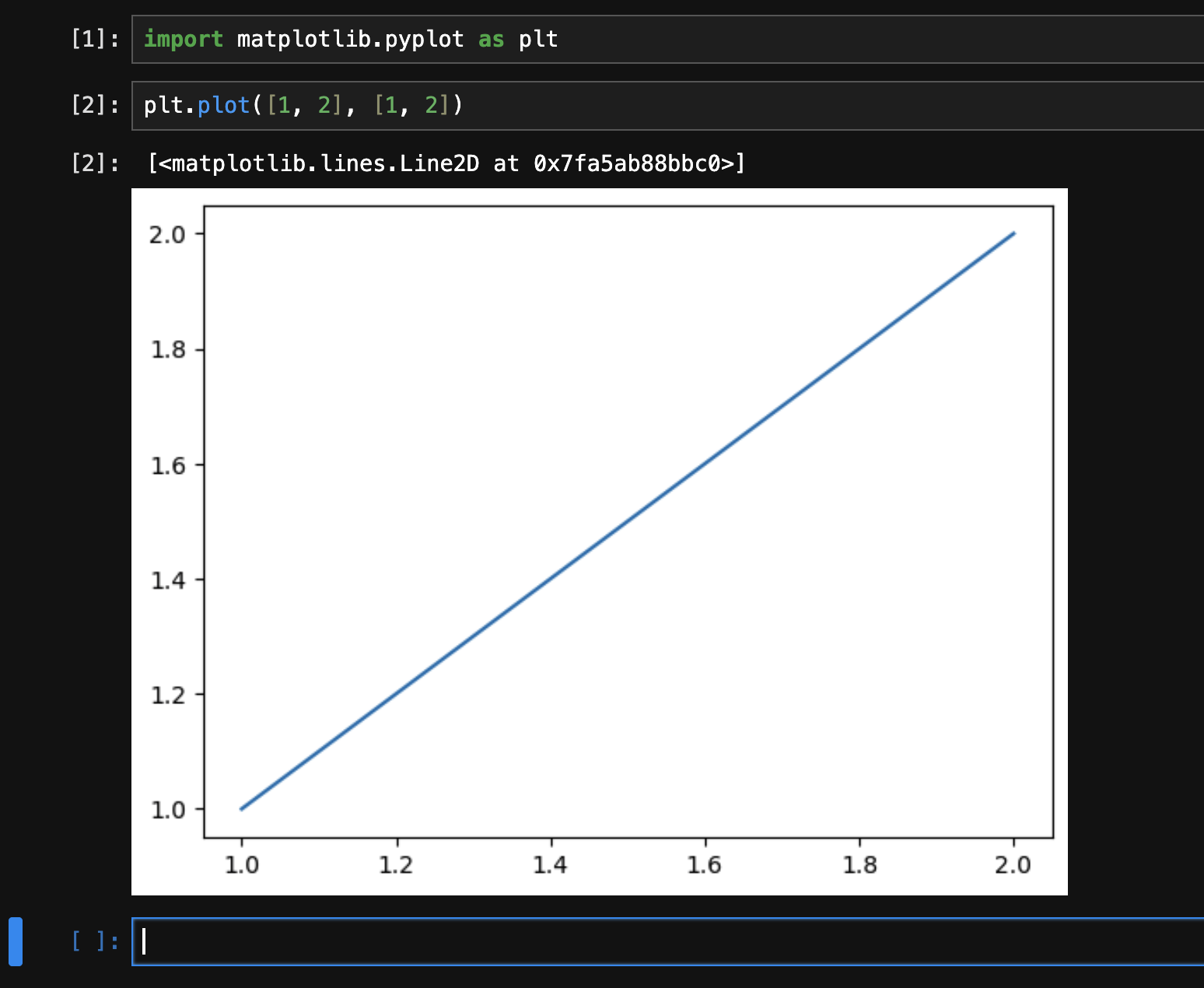Click the blue active-cell indicator bar
1204x988 pixels.
pos(16,941)
